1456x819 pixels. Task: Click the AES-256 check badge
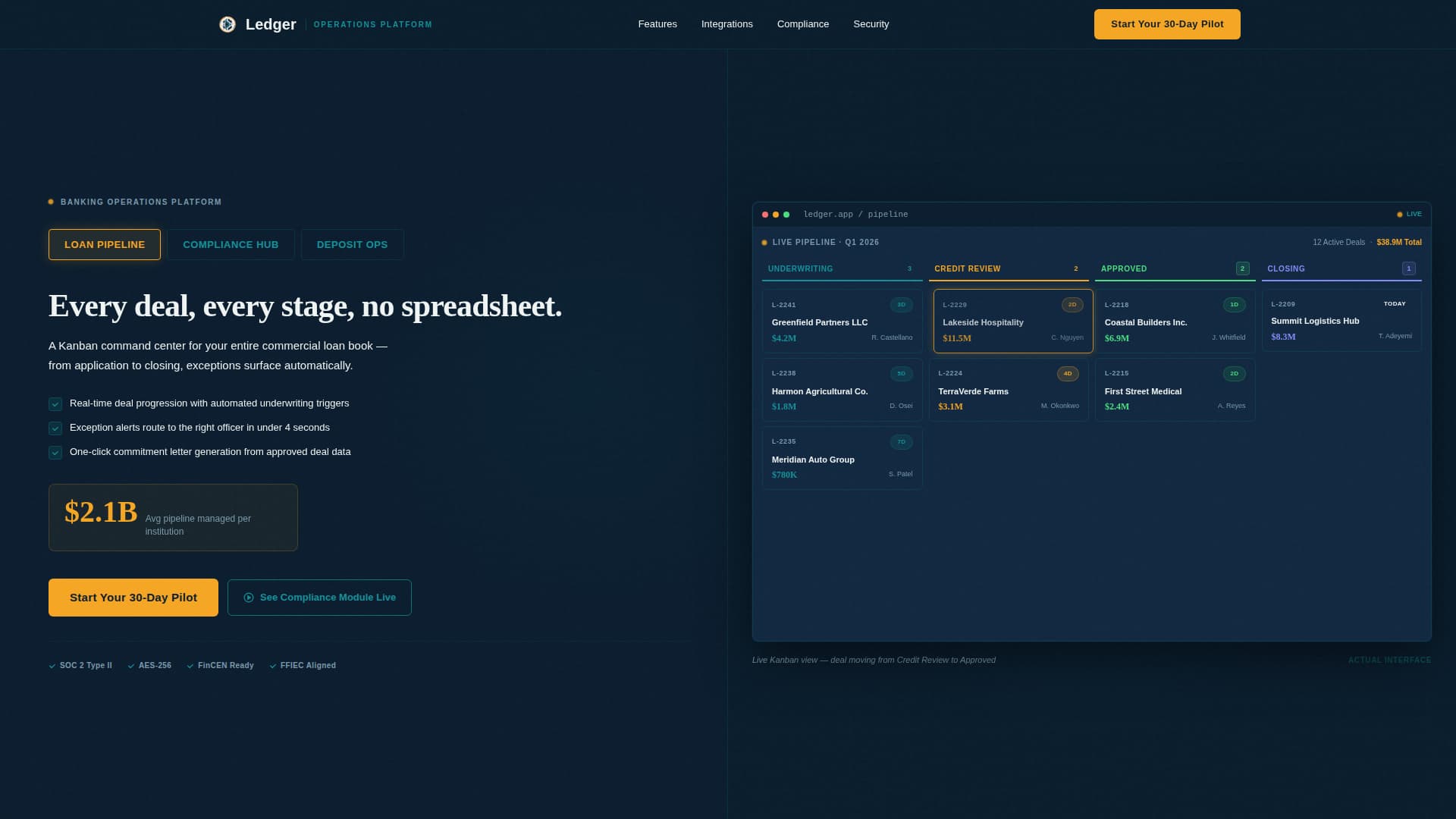149,666
